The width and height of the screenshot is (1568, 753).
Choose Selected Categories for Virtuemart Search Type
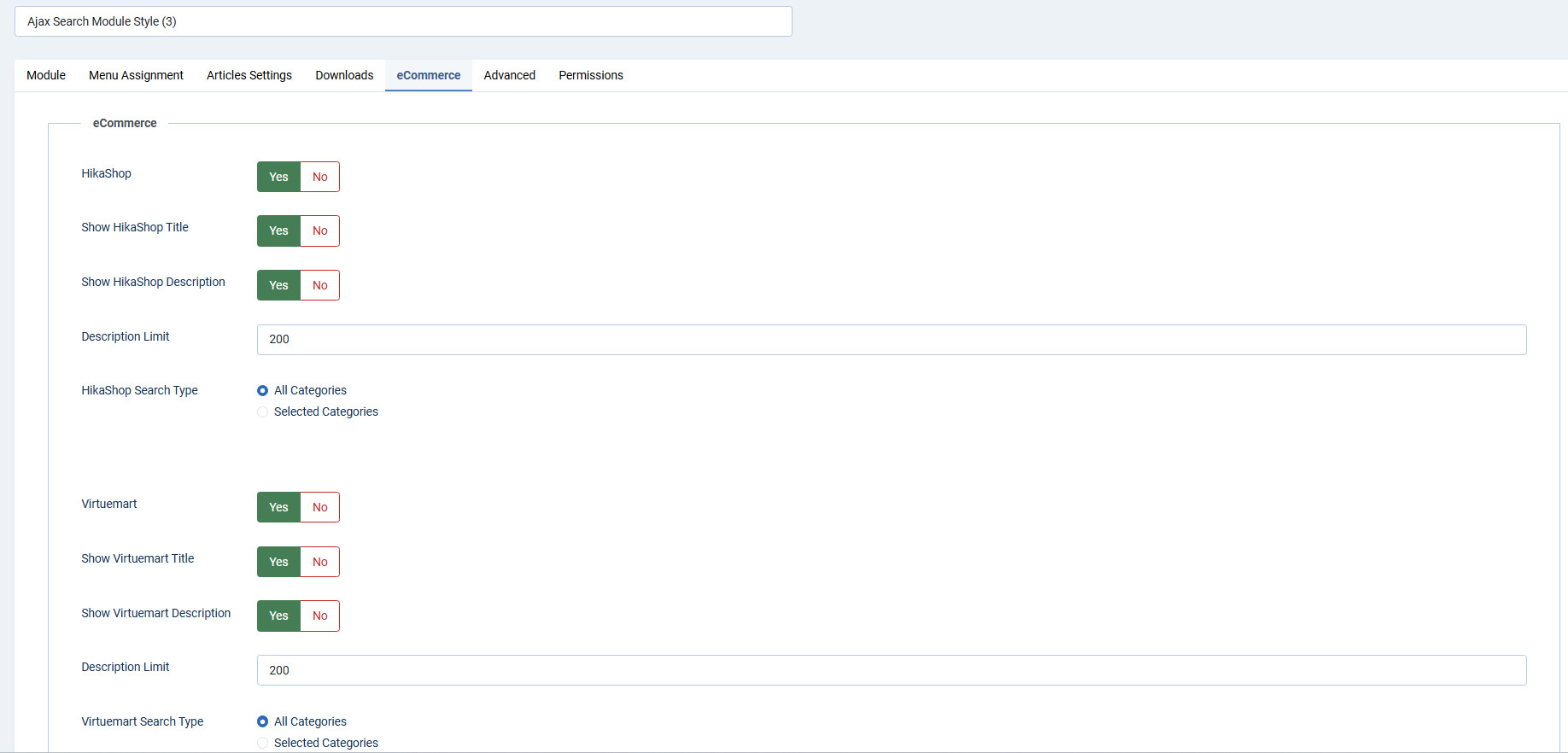(x=263, y=743)
